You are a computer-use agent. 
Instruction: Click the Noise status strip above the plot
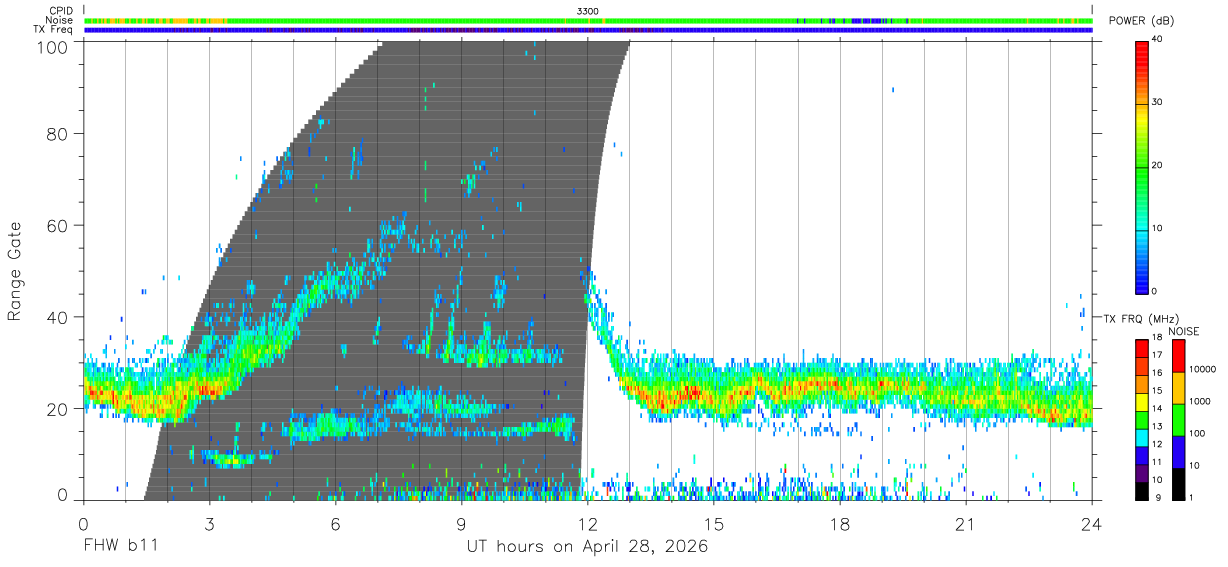click(588, 20)
